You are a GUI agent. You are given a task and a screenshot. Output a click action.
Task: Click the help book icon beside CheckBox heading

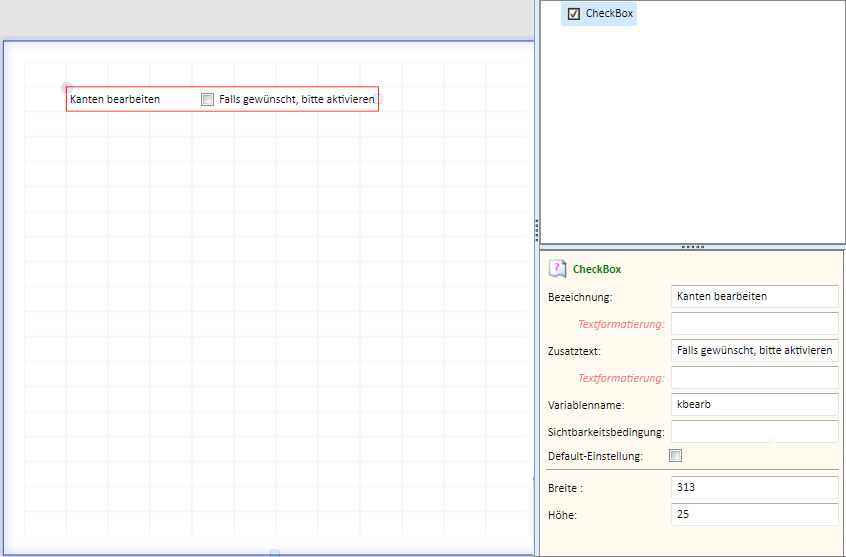tap(557, 269)
